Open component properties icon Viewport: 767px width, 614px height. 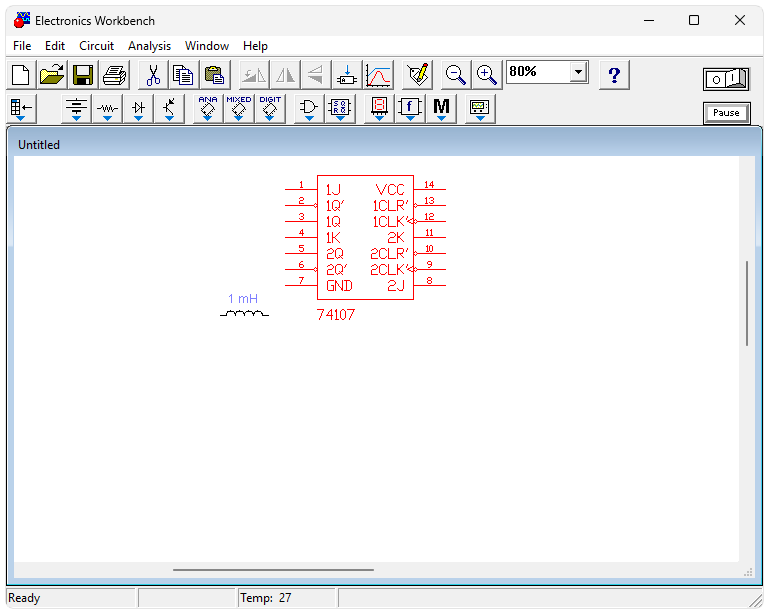tap(417, 75)
